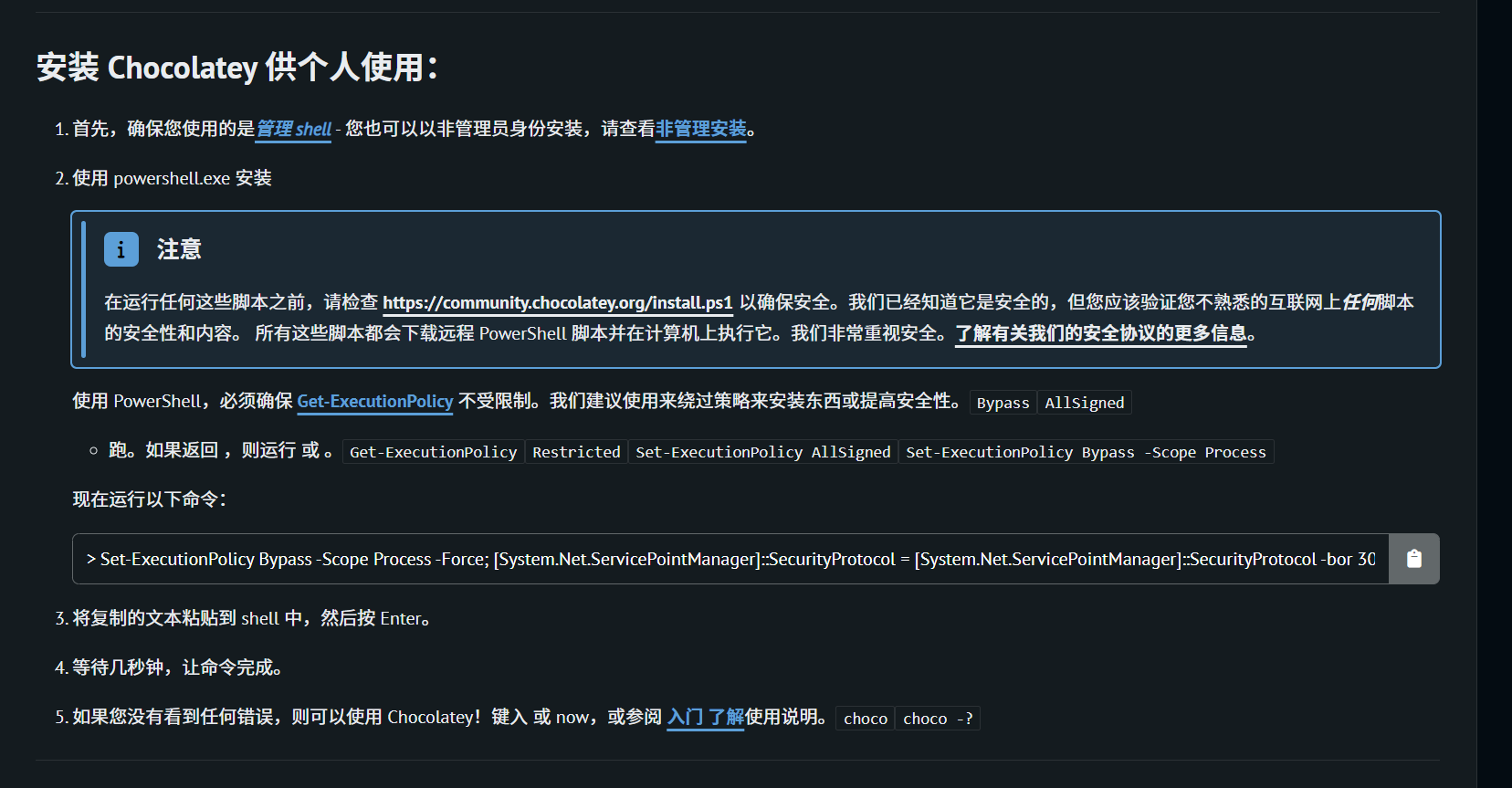Click Set-ExecutionPolicy Bypass -Scope Process snippet
The height and width of the screenshot is (788, 1512).
click(x=1086, y=452)
